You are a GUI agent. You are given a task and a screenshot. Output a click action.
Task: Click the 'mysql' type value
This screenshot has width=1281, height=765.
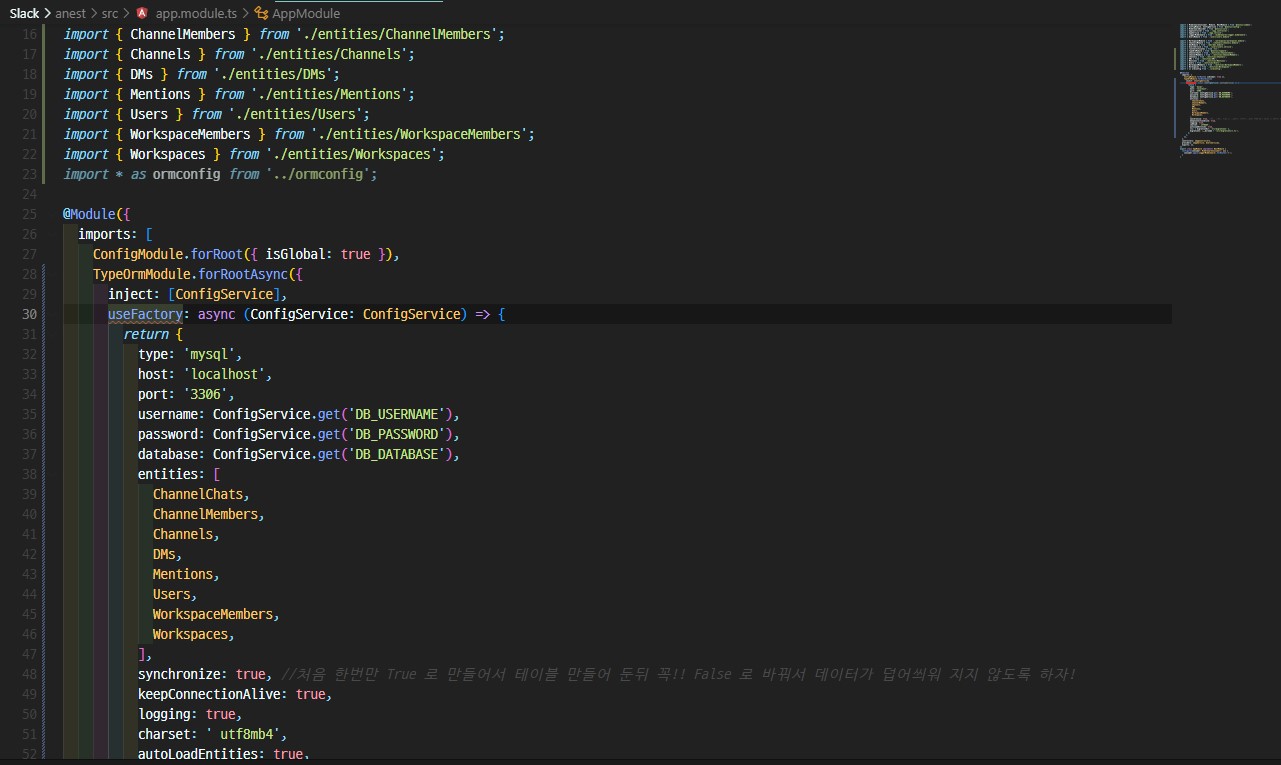point(209,354)
